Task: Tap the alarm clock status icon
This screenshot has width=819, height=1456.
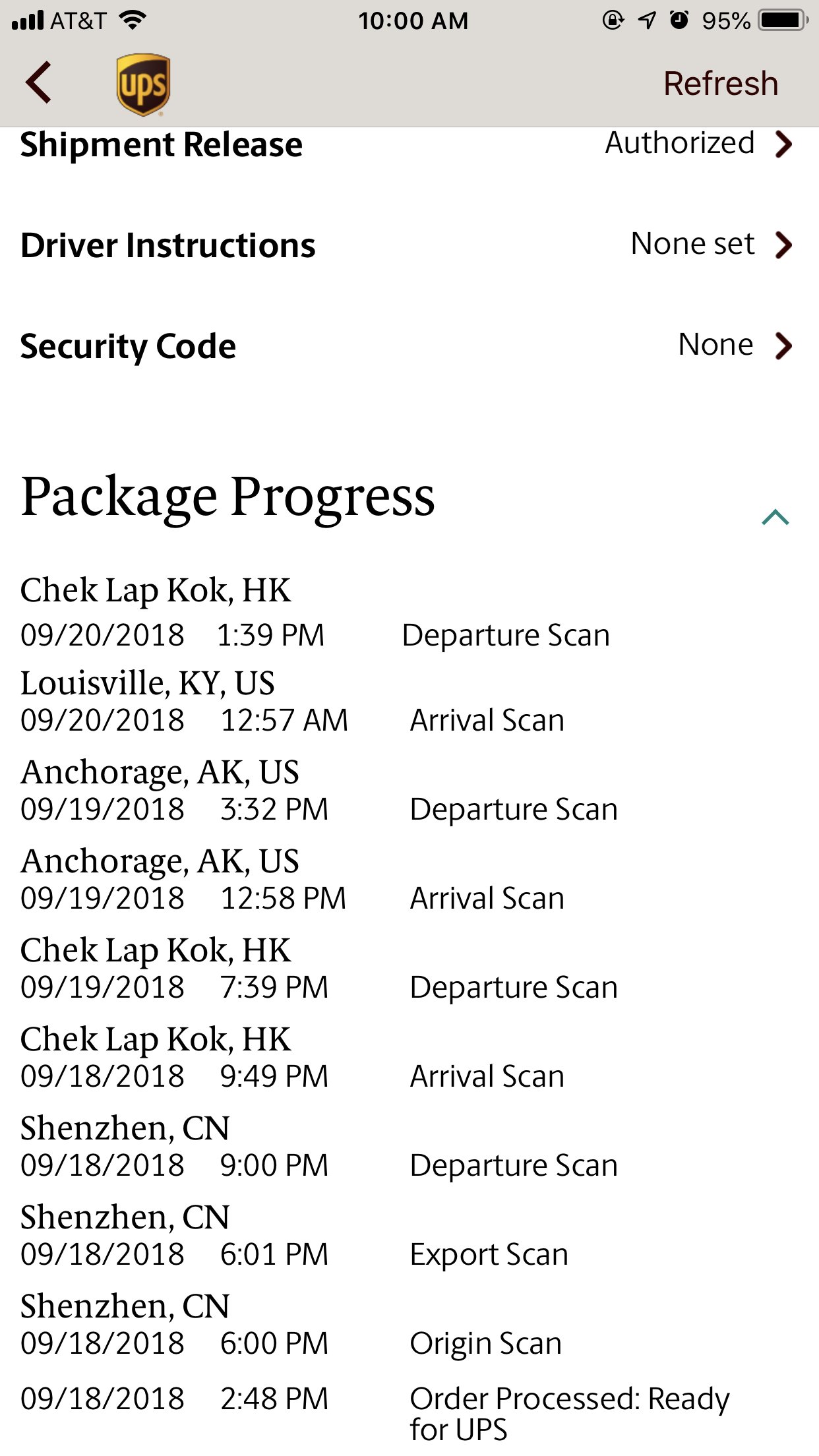Action: click(x=679, y=20)
